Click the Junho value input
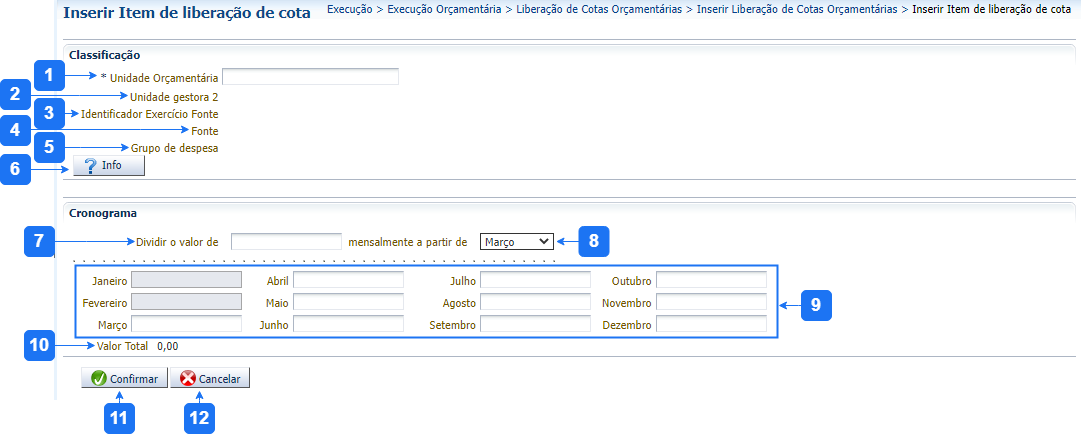 348,324
